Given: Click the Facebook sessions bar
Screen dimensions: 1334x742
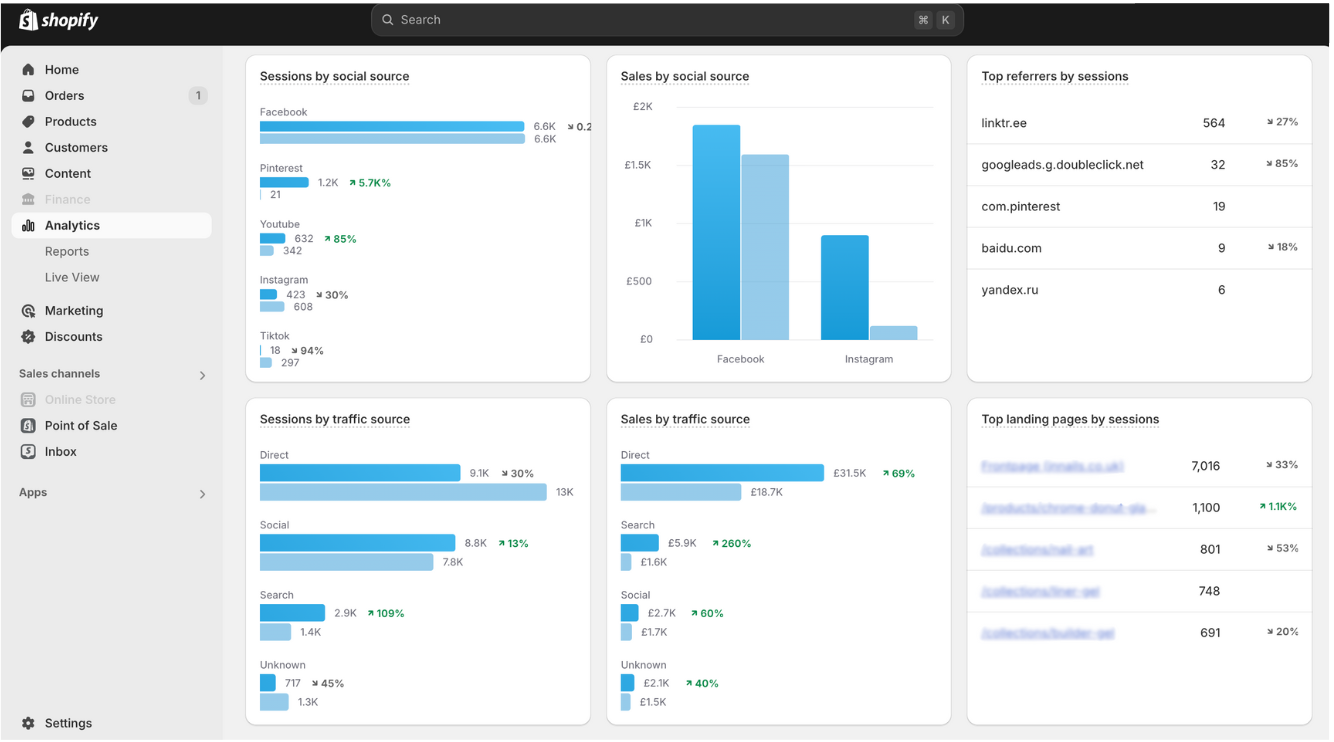Looking at the screenshot, I should pos(392,127).
